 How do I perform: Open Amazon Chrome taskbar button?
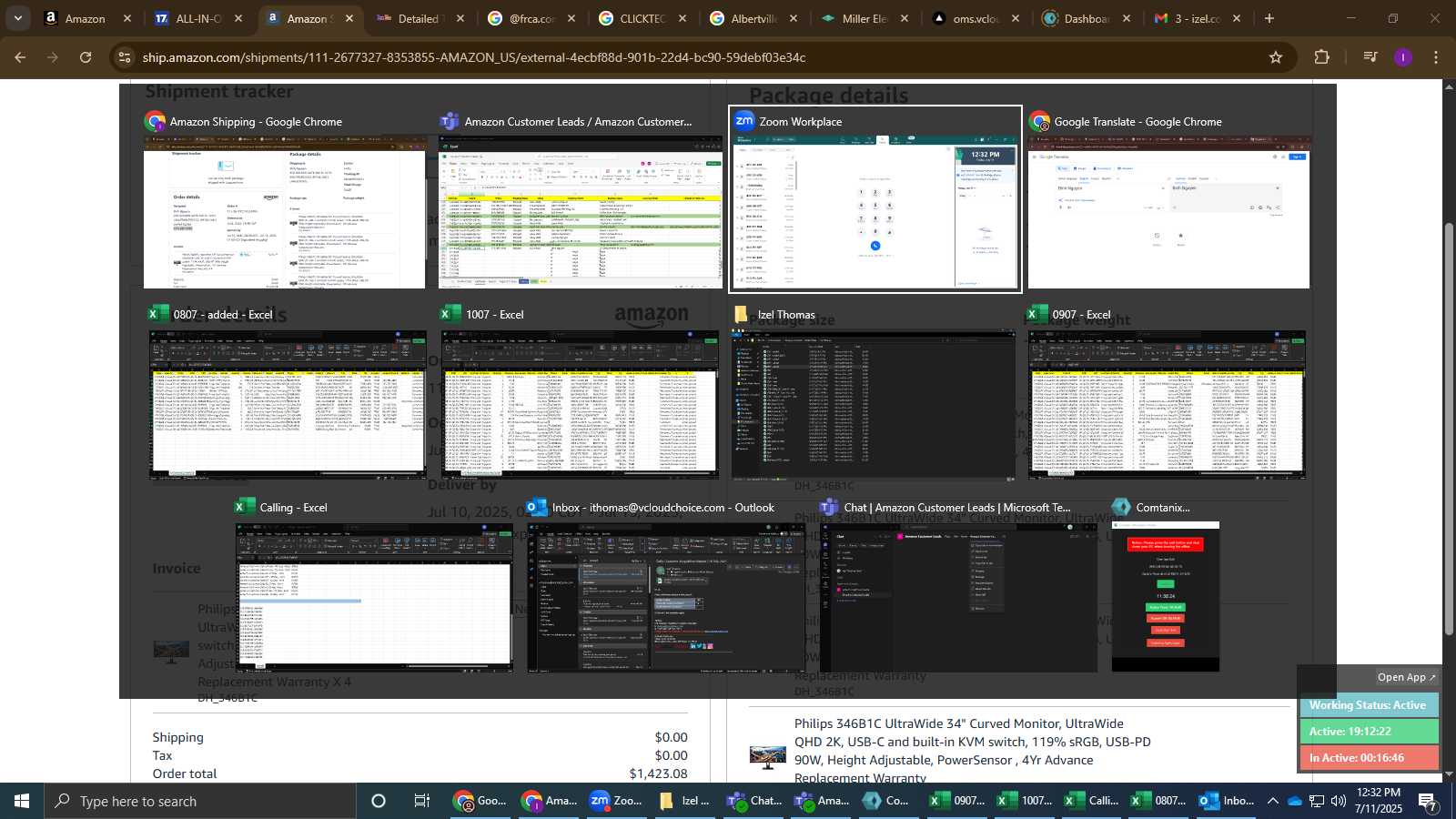pyautogui.click(x=549, y=801)
